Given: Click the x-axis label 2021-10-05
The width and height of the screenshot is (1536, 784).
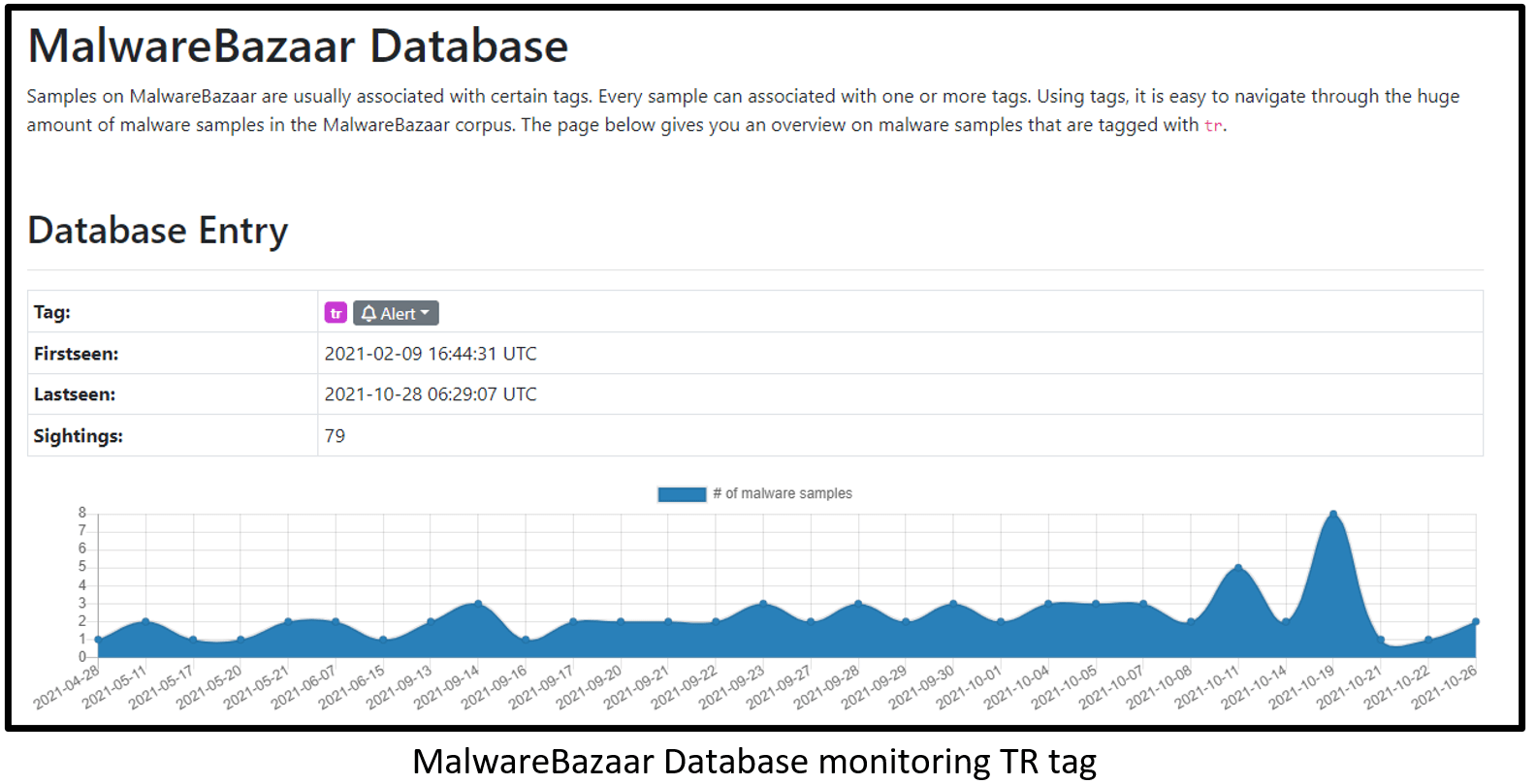Looking at the screenshot, I should (x=1065, y=686).
